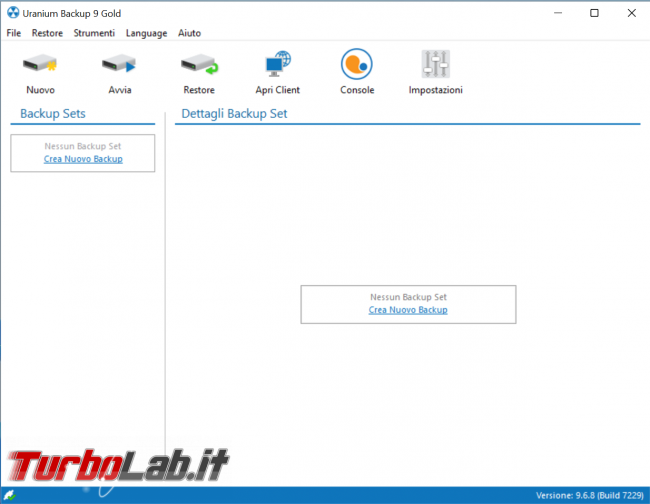Maximize the Uranium Backup window
Screen dimensions: 650x504
point(594,13)
